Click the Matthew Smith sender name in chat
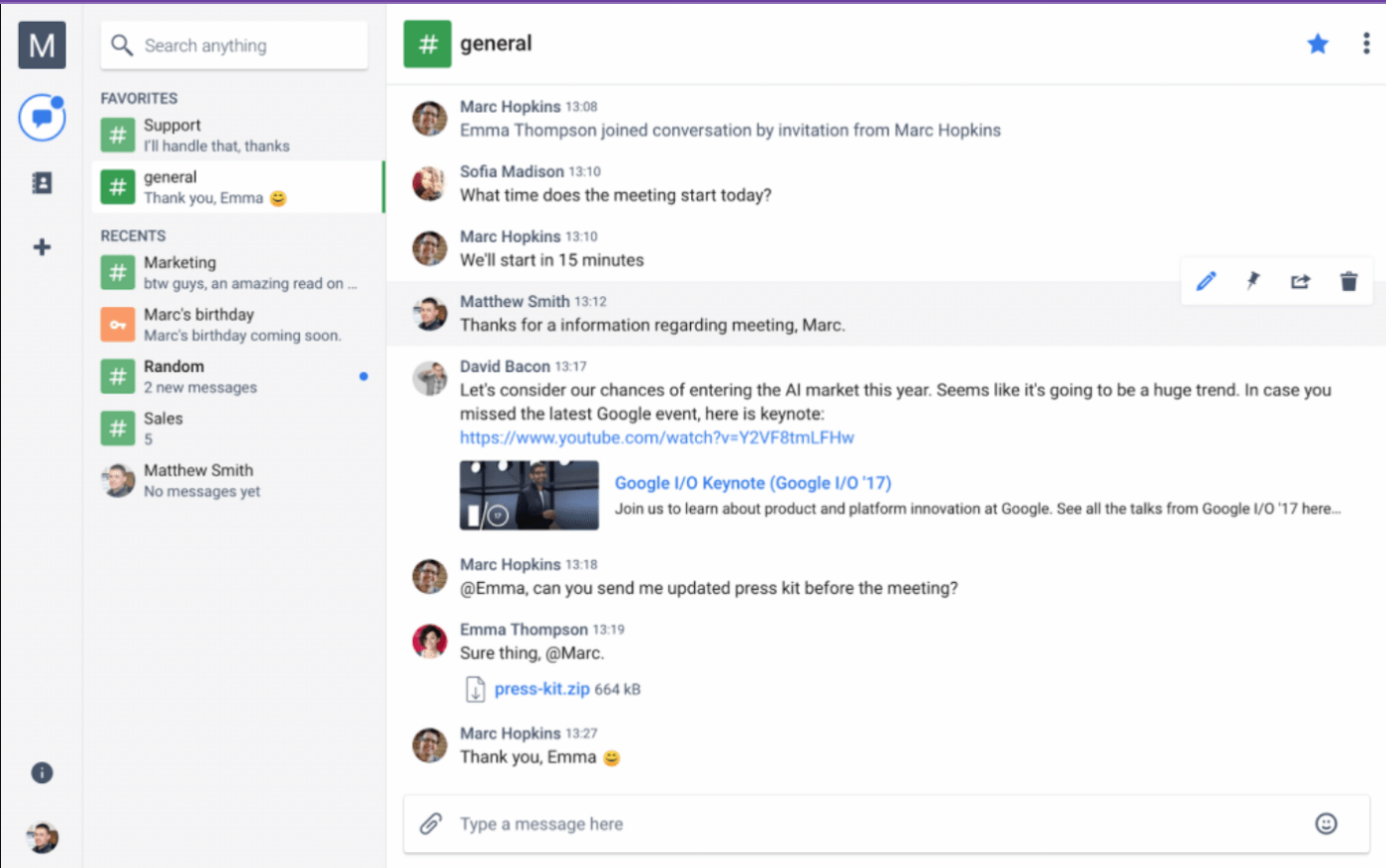Screen dimensions: 1386x868 (x=515, y=301)
